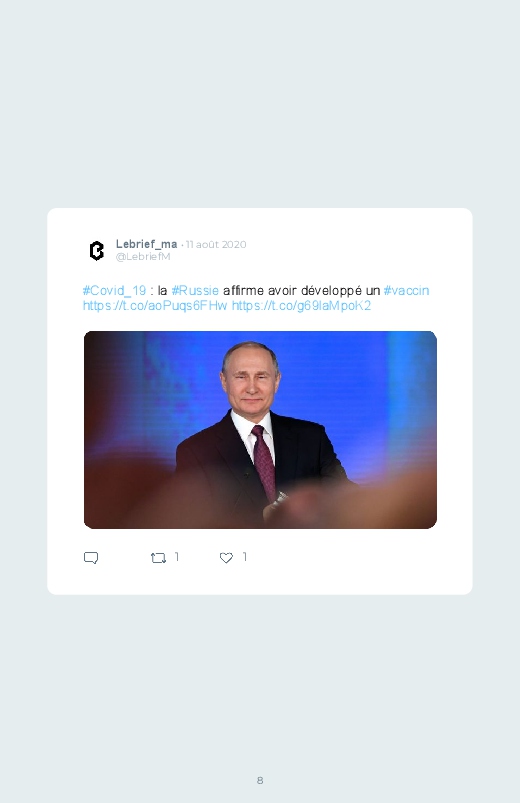Click the Lebrief_ma profile avatar logo
The width and height of the screenshot is (520, 803).
coord(97,251)
